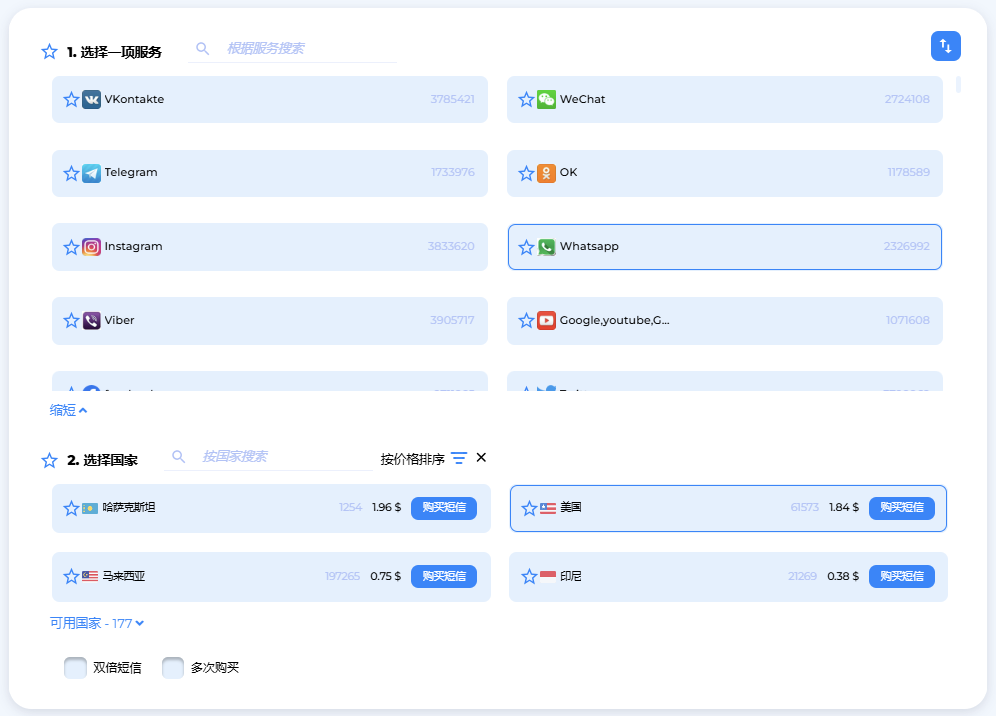Click the YouTube logo icon
This screenshot has height=716, width=996.
[x=546, y=320]
